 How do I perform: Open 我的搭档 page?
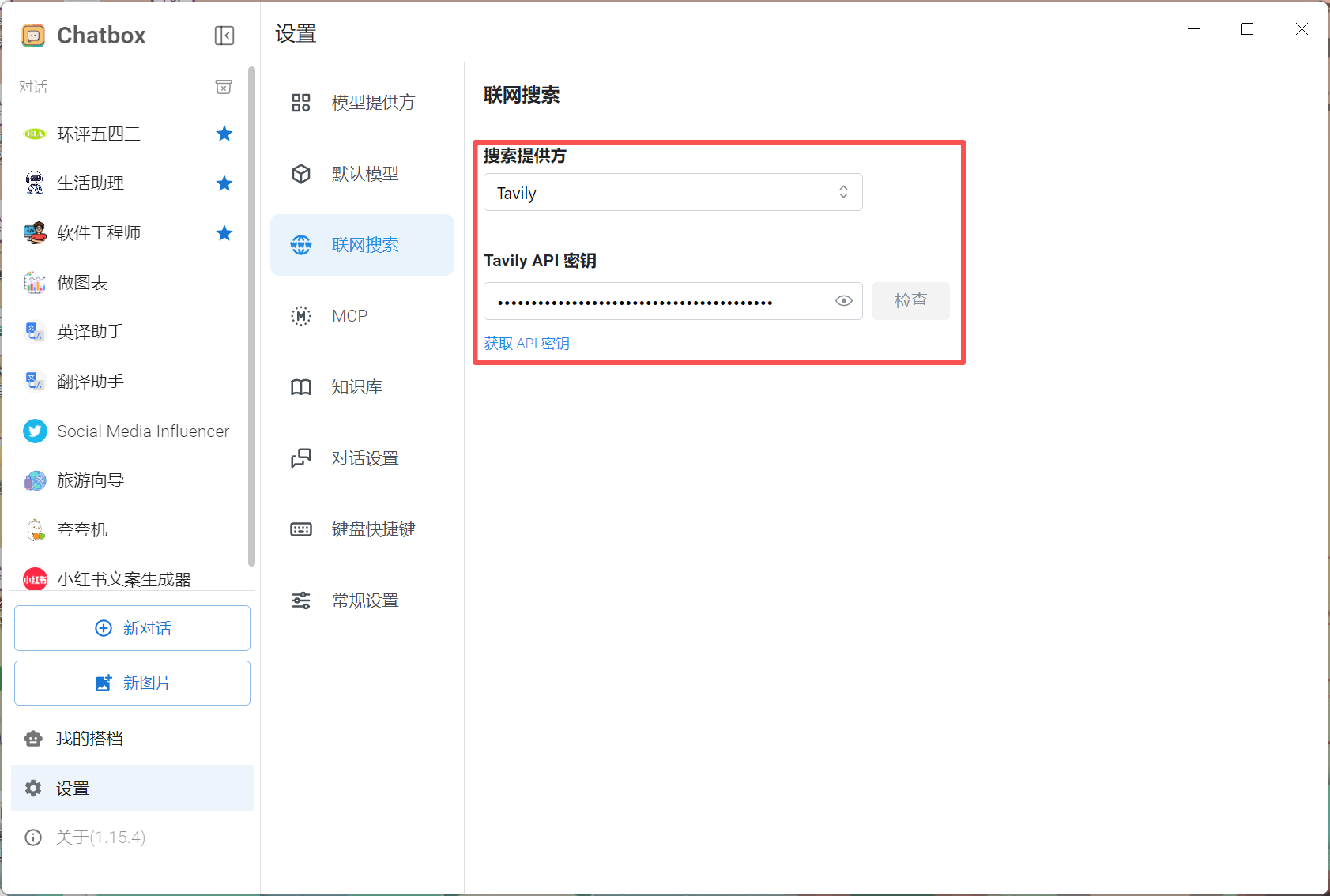pos(89,739)
